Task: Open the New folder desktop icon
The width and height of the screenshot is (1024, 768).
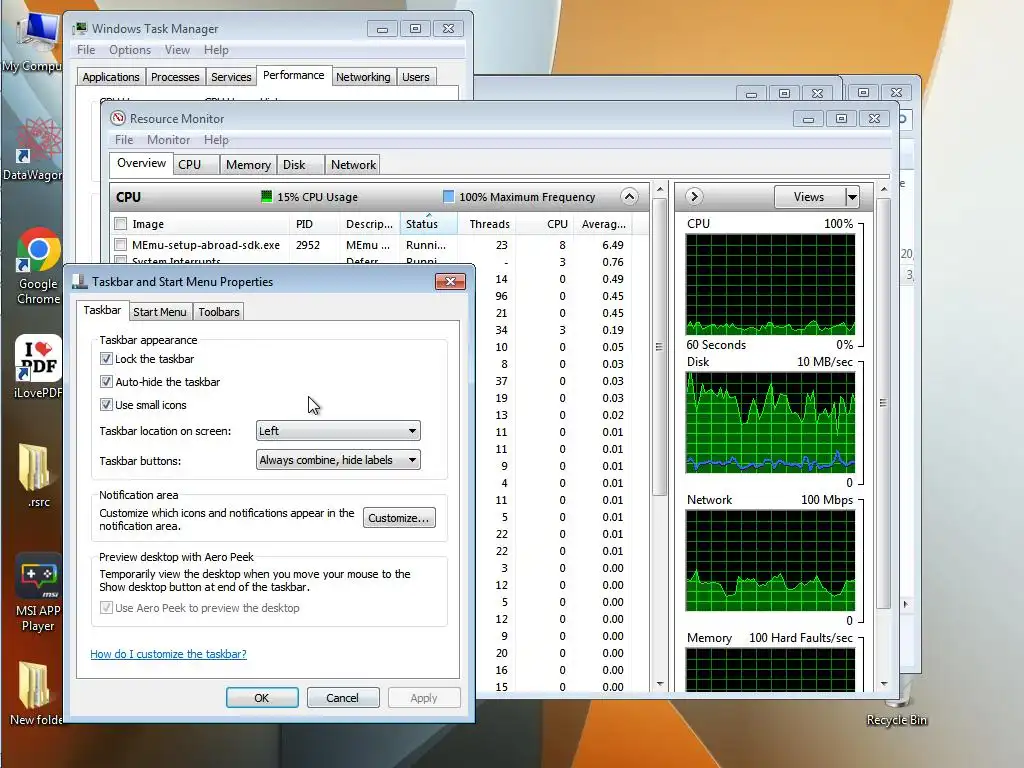Action: tap(36, 694)
